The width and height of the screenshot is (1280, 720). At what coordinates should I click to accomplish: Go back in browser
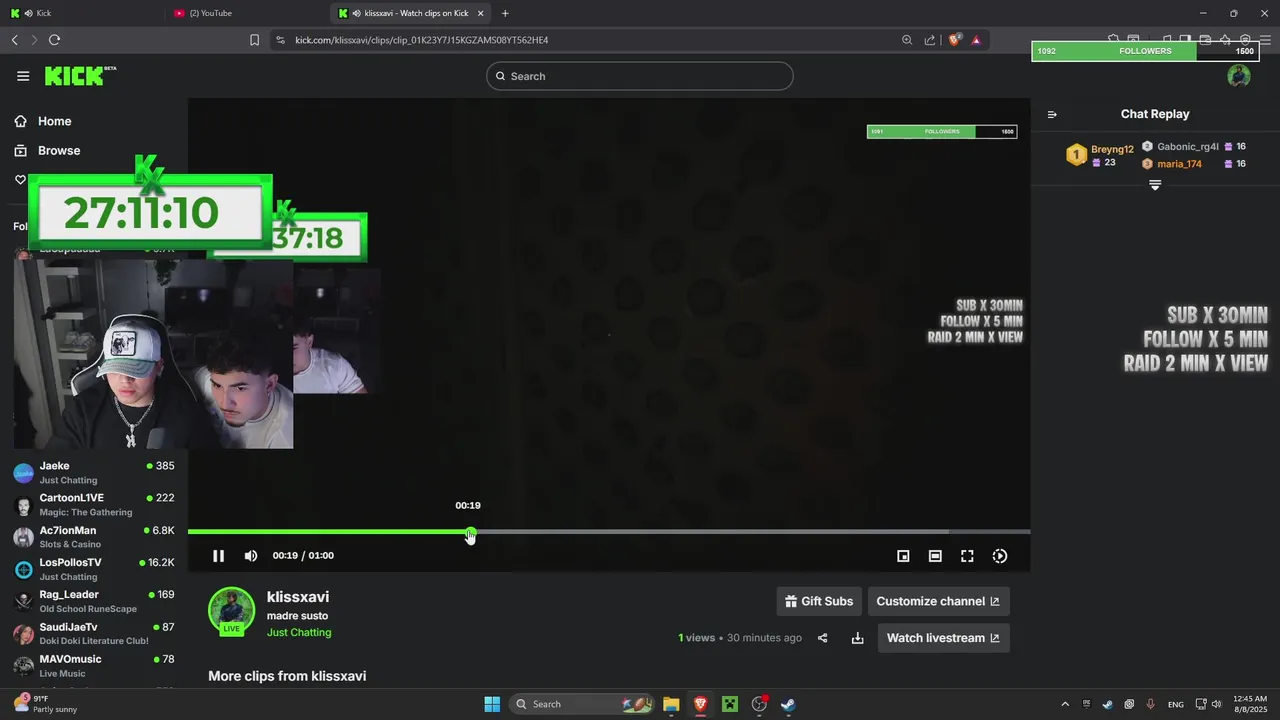pyautogui.click(x=14, y=40)
